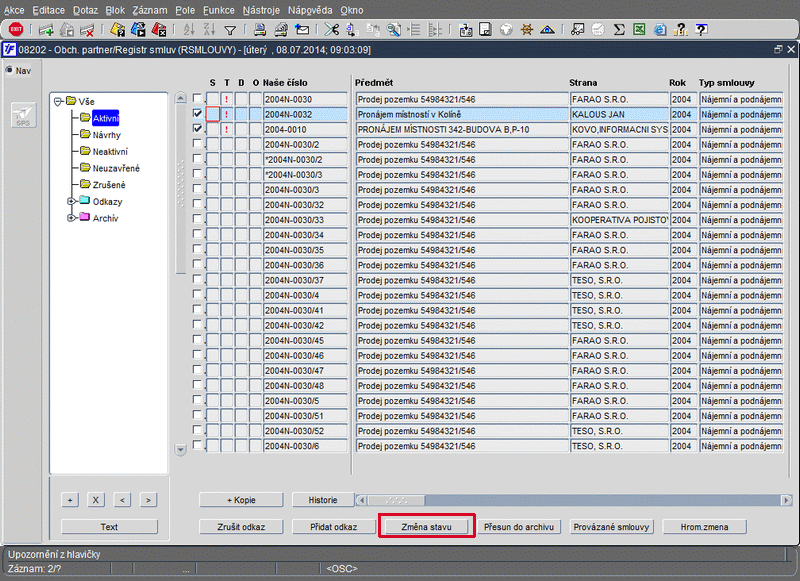Expand the Odkazy tree node
Screen dimensions: 800x581
coord(71,201)
